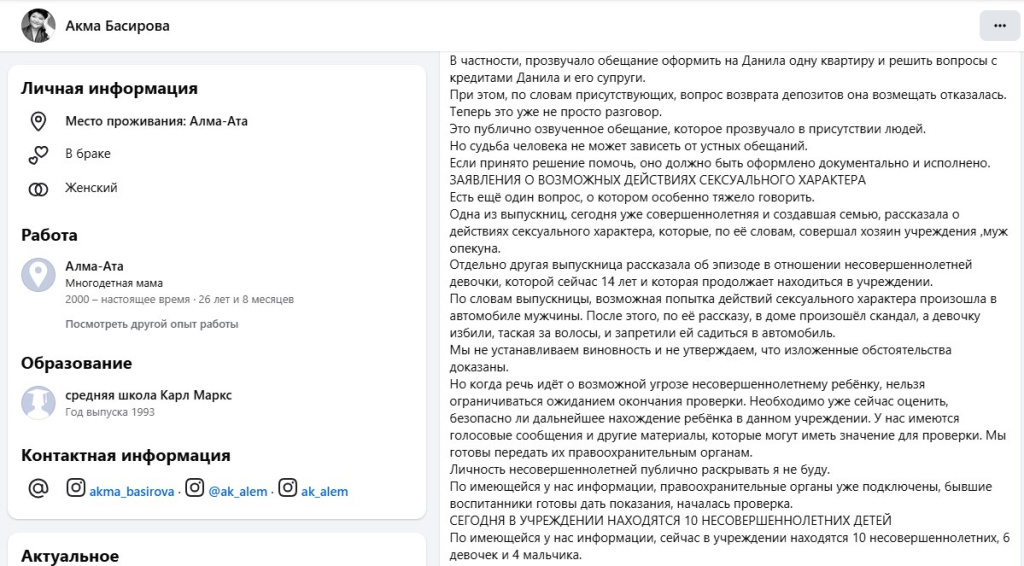The height and width of the screenshot is (566, 1024).
Task: Click the Instagram icon next to akma_basirova
Action: (76, 488)
